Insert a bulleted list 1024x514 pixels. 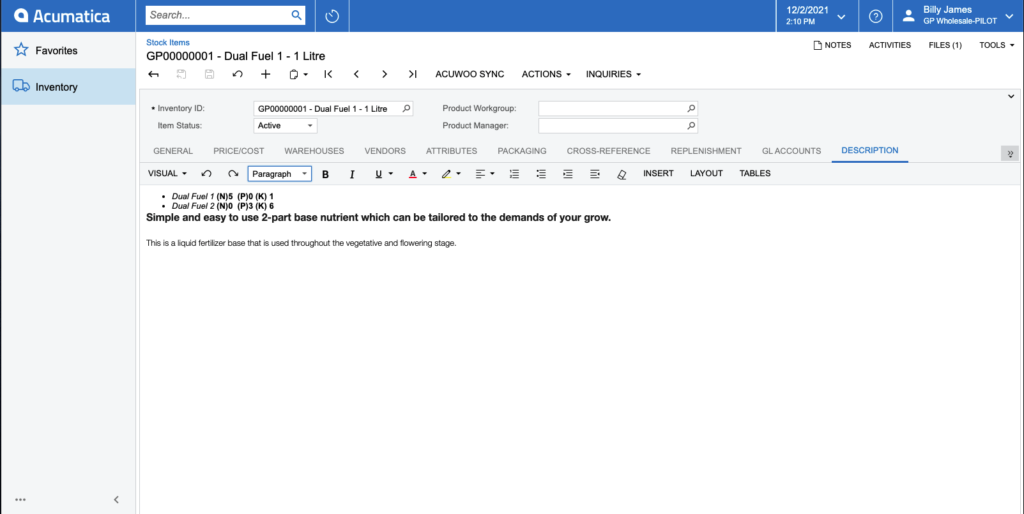[541, 174]
